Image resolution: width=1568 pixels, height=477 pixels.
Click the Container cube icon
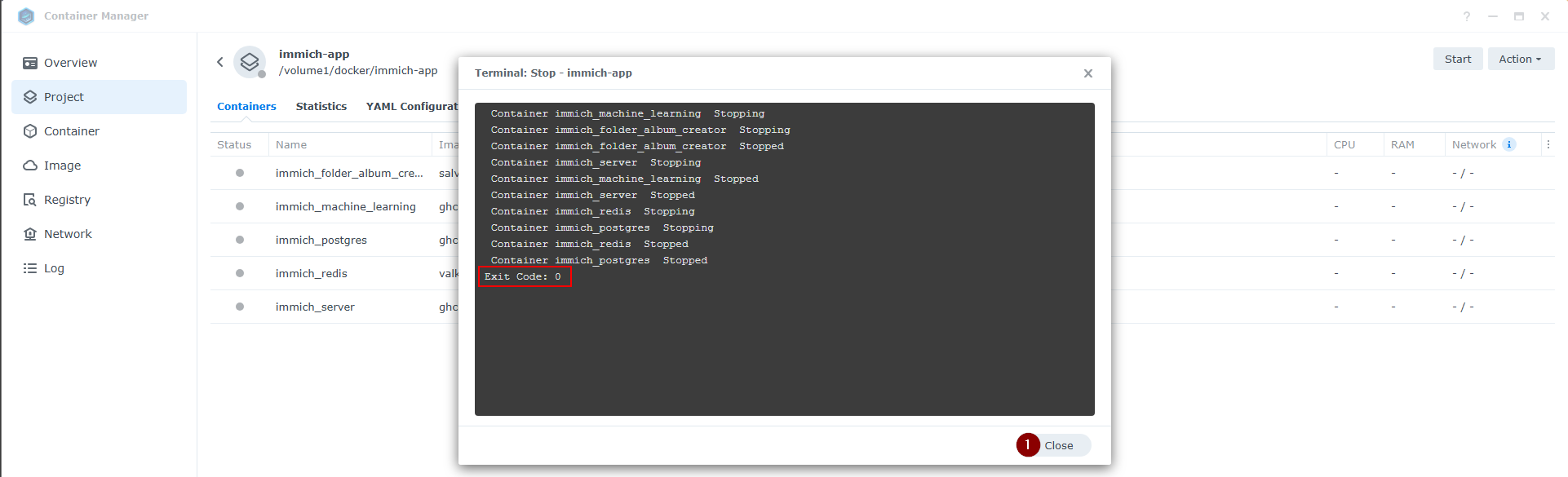[x=30, y=131]
